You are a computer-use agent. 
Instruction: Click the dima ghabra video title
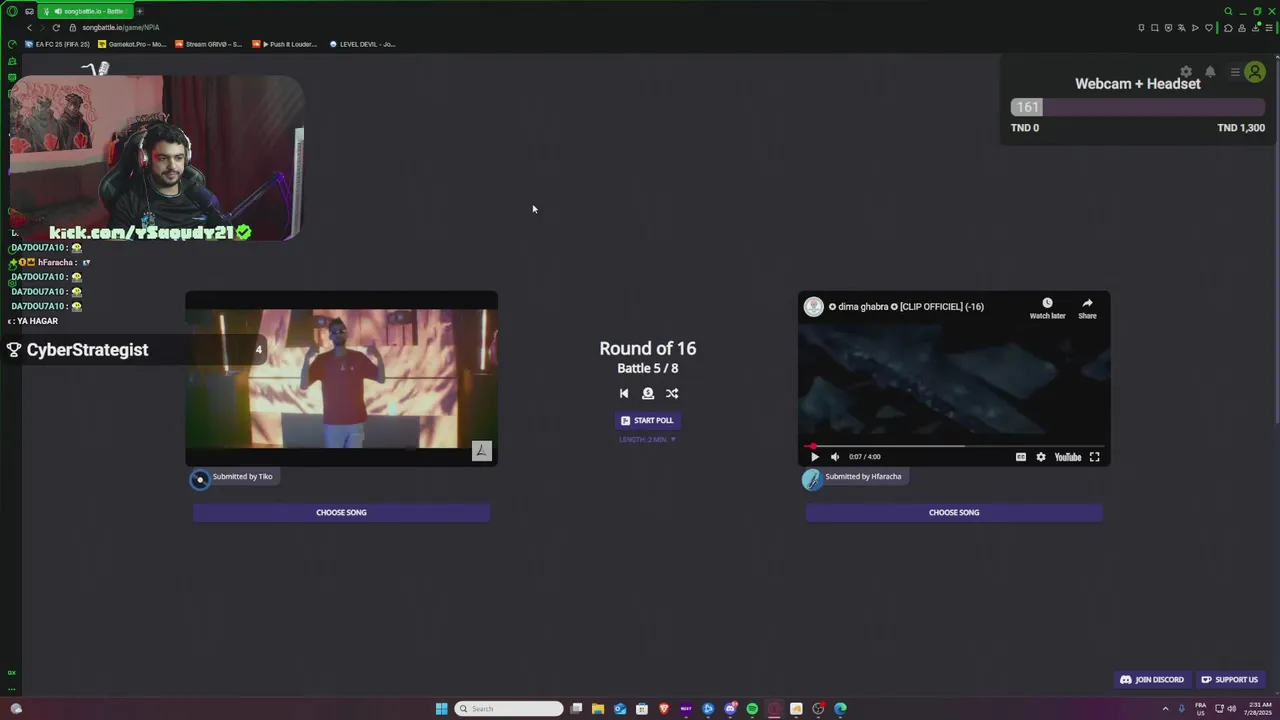pyautogui.click(x=906, y=307)
